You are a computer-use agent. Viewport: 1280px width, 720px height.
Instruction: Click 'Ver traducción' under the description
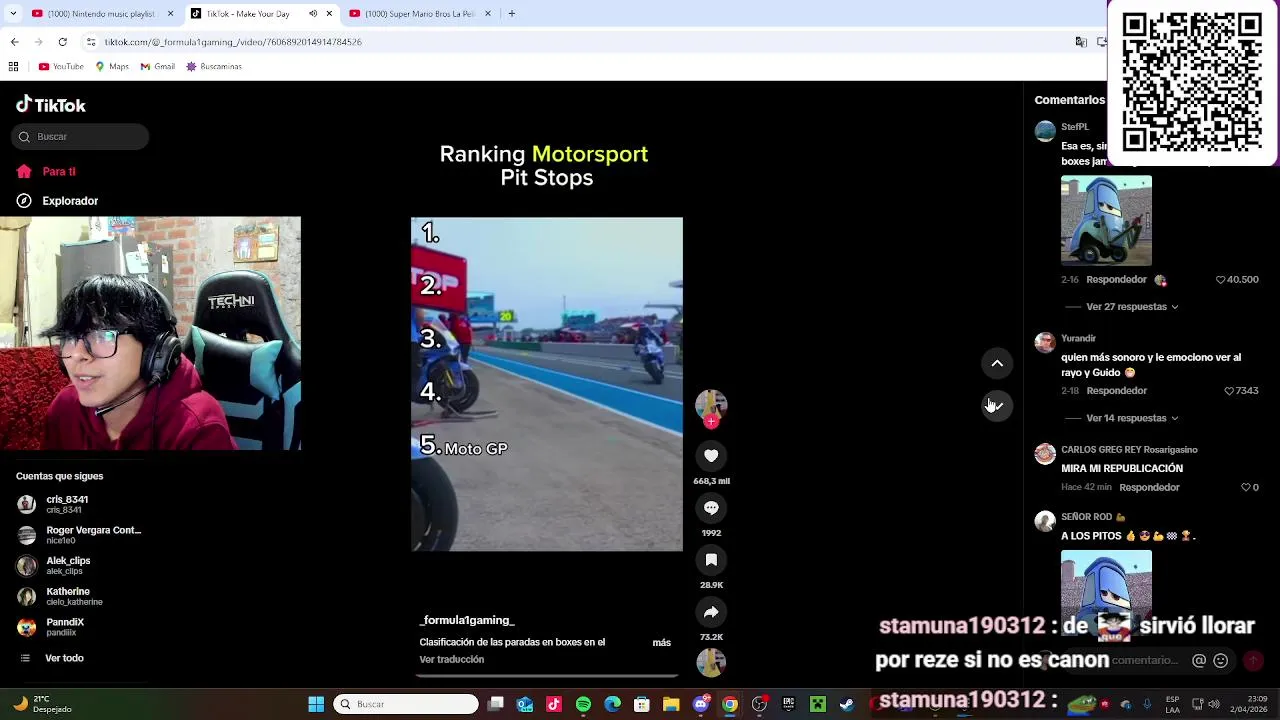click(x=452, y=659)
